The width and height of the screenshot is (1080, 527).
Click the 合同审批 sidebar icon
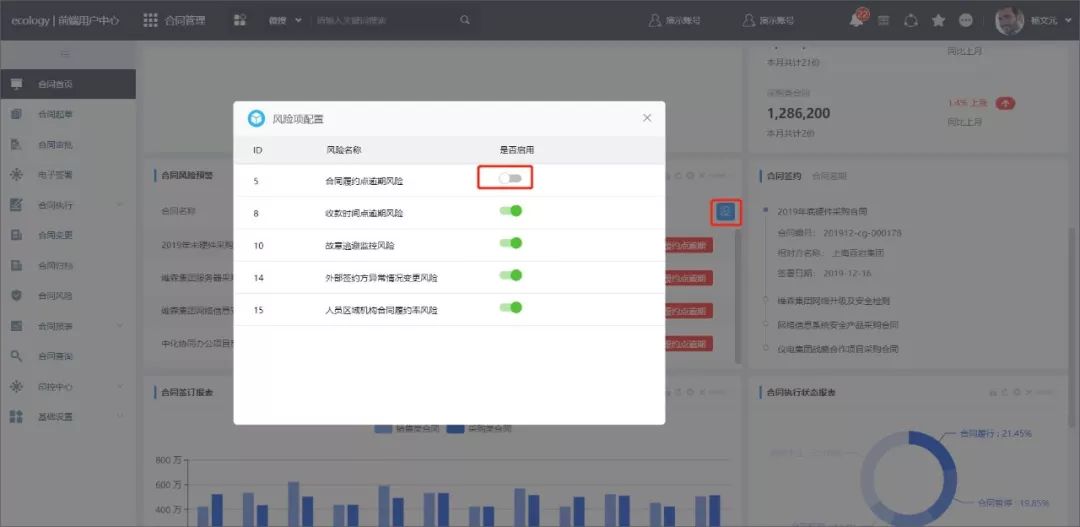click(x=17, y=145)
